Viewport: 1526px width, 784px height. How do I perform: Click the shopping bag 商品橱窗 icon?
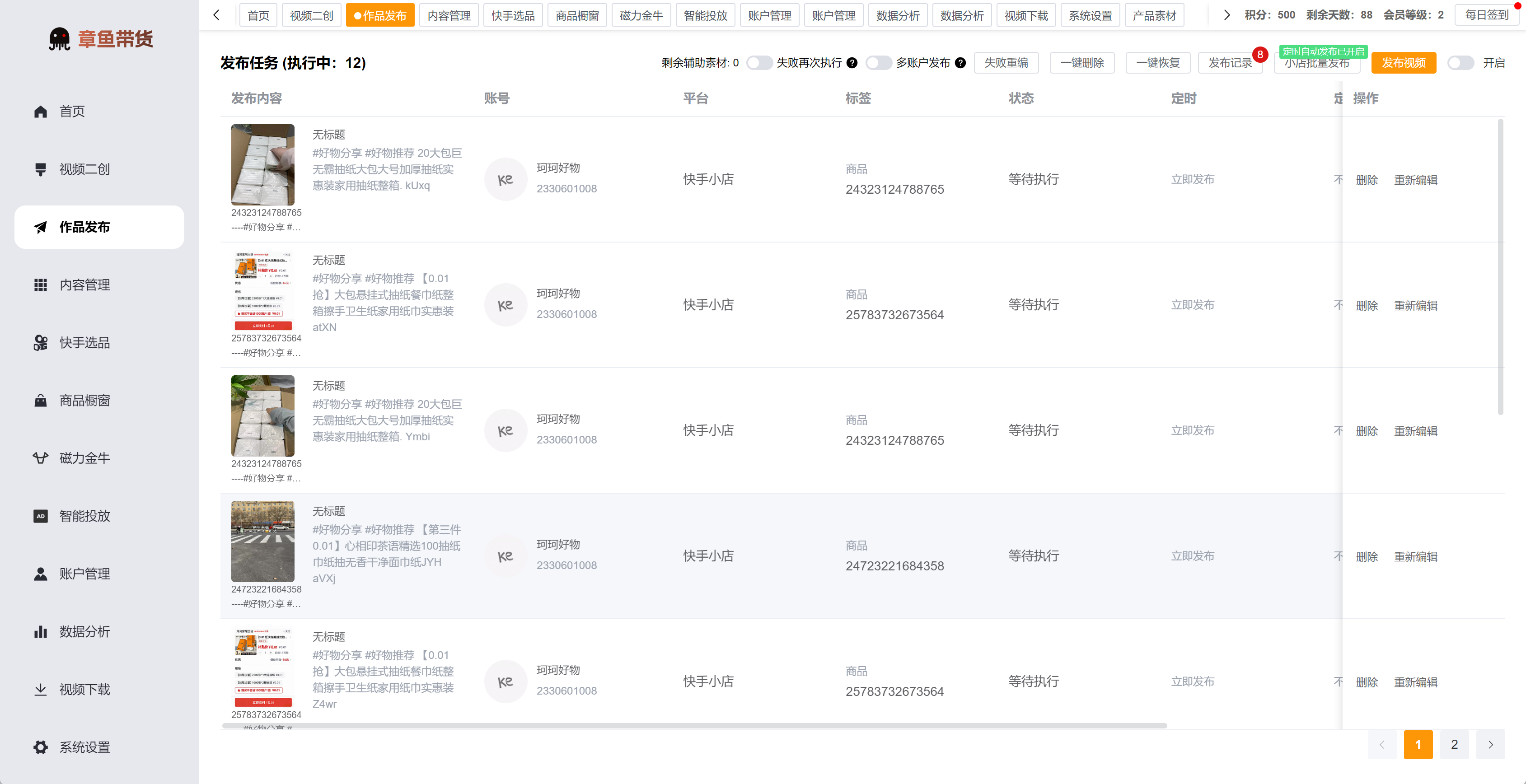coord(40,400)
